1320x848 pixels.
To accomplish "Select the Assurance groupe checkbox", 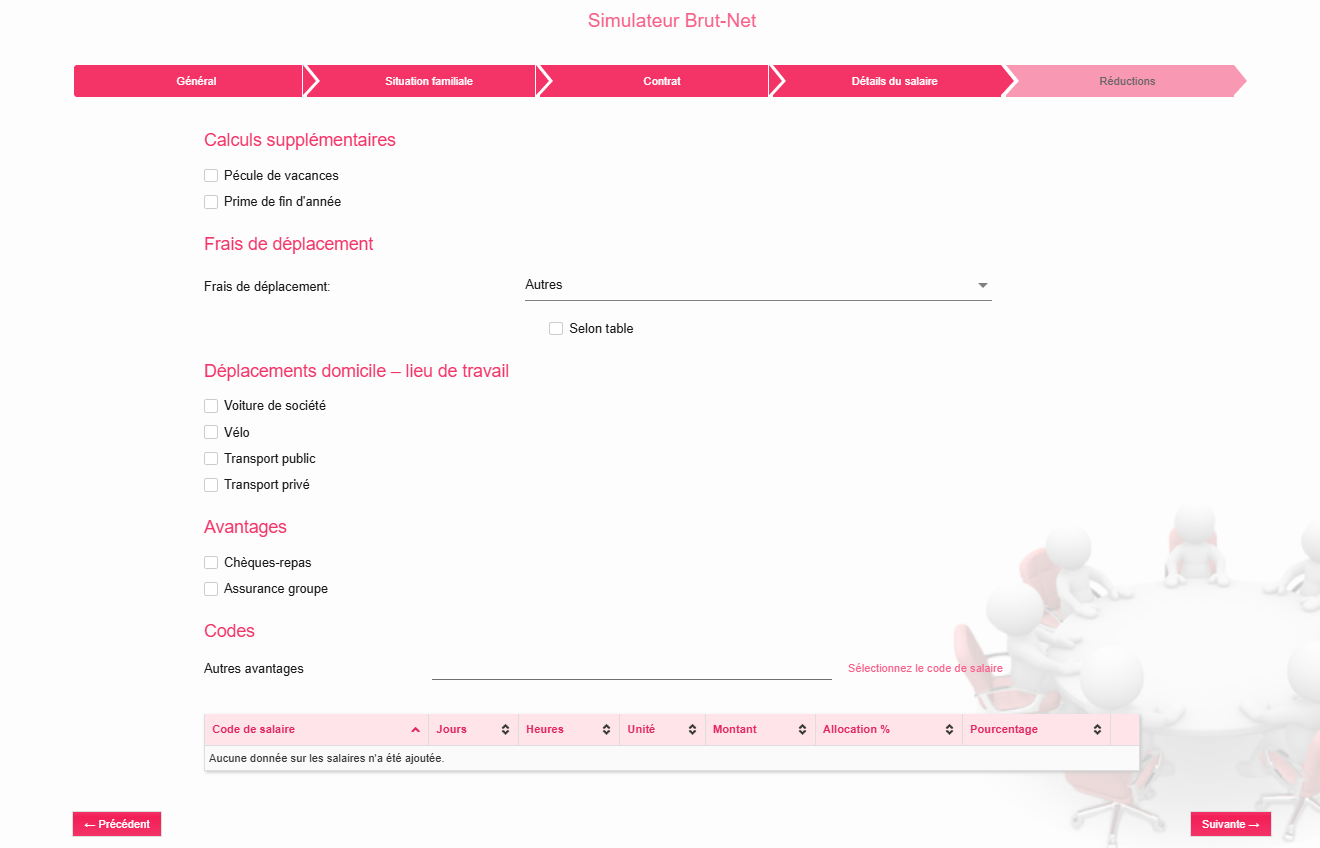I will (211, 589).
